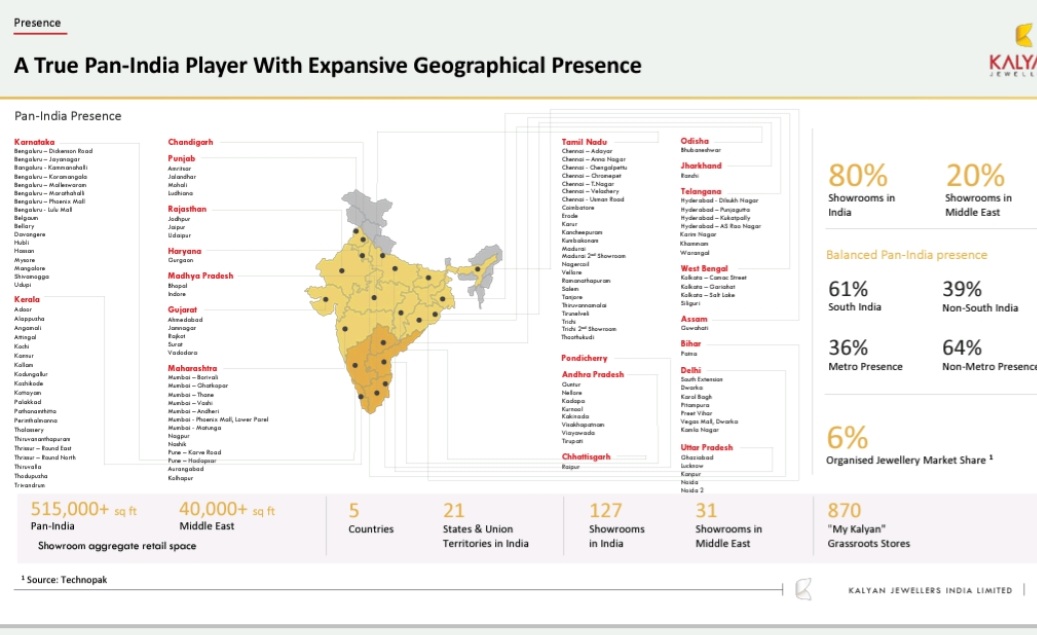Viewport: 1037px width, 635px height.
Task: Select the 'Assam' state heading
Action: [x=694, y=319]
